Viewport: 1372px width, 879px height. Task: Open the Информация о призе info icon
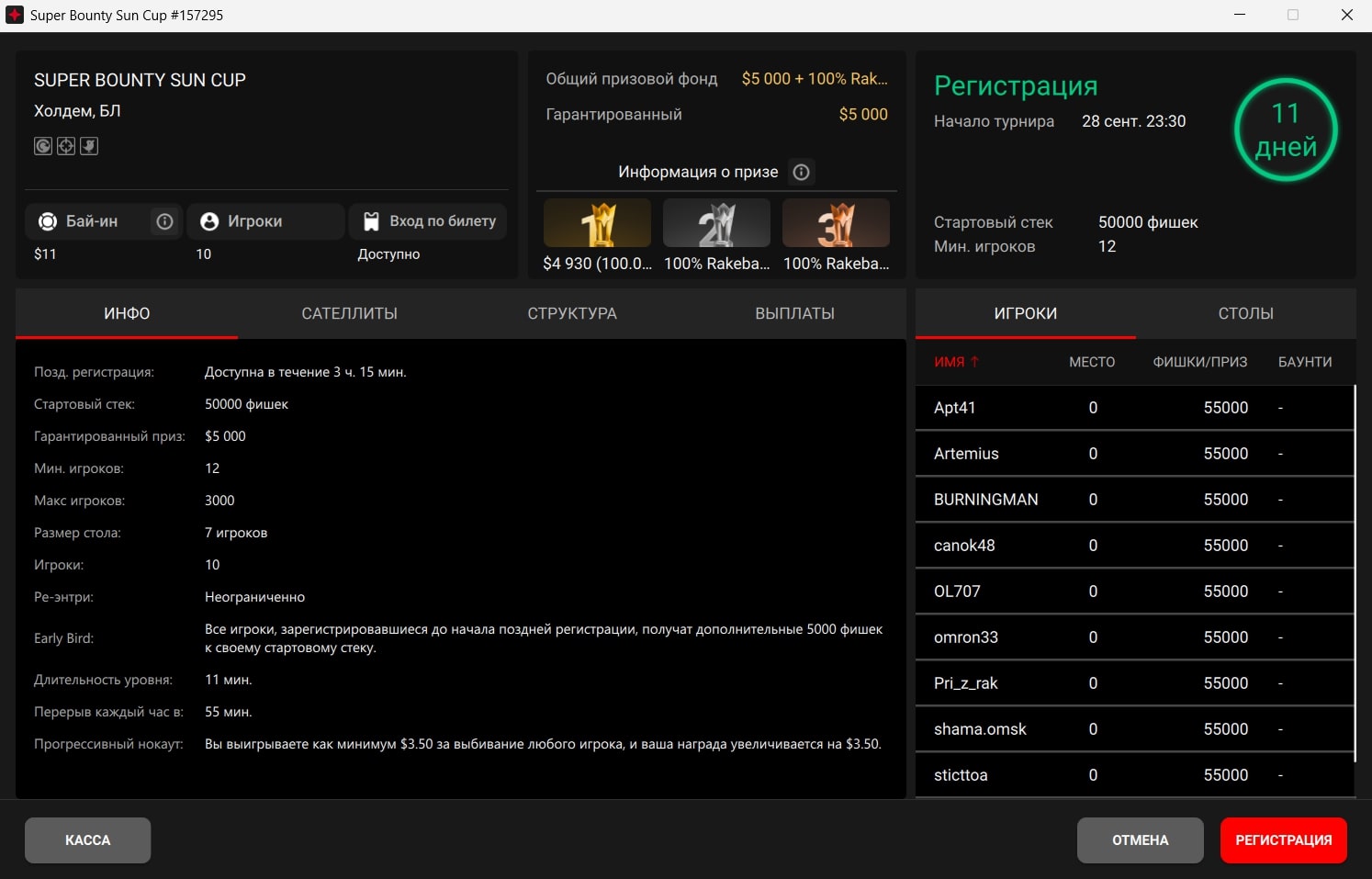pyautogui.click(x=801, y=172)
